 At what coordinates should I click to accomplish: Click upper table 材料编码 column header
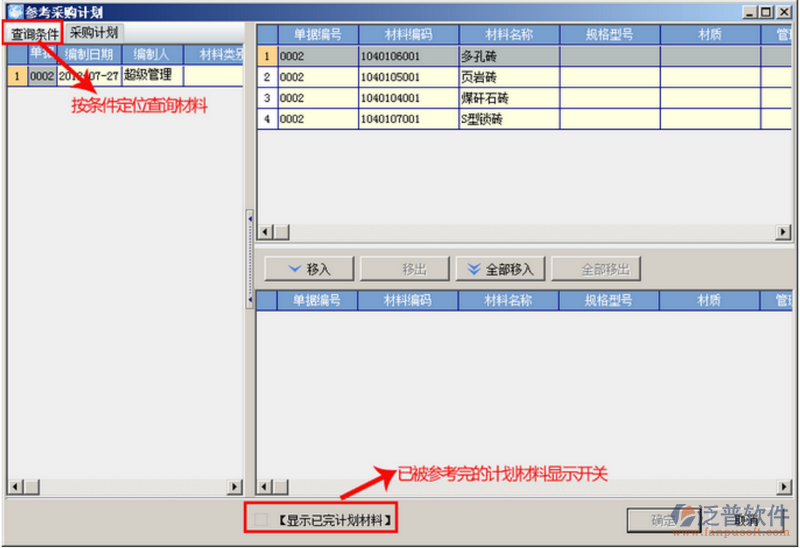[409, 35]
